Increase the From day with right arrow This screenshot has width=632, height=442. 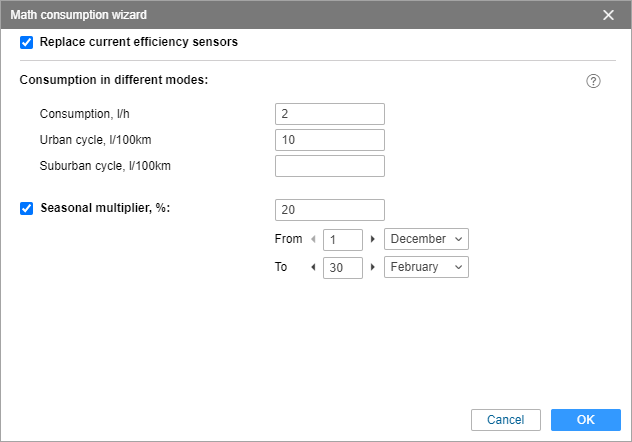pos(373,239)
